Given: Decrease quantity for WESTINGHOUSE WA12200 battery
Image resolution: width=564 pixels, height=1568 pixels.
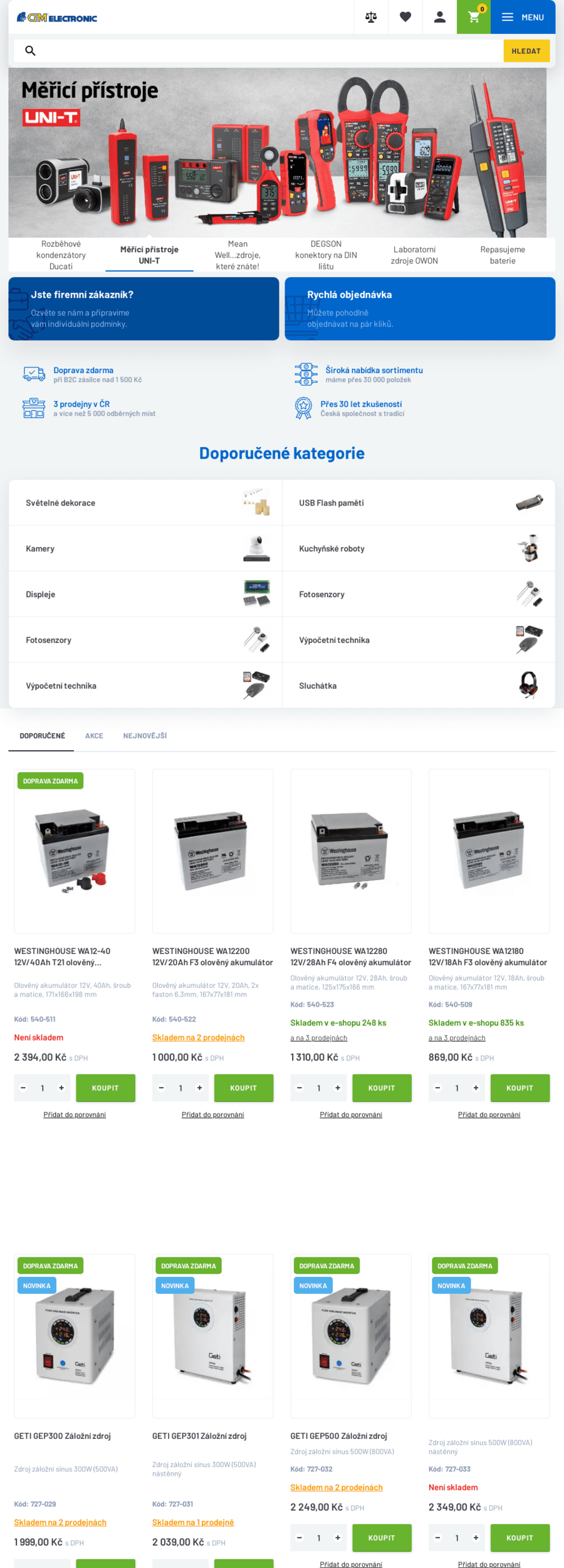Looking at the screenshot, I should tap(162, 1088).
